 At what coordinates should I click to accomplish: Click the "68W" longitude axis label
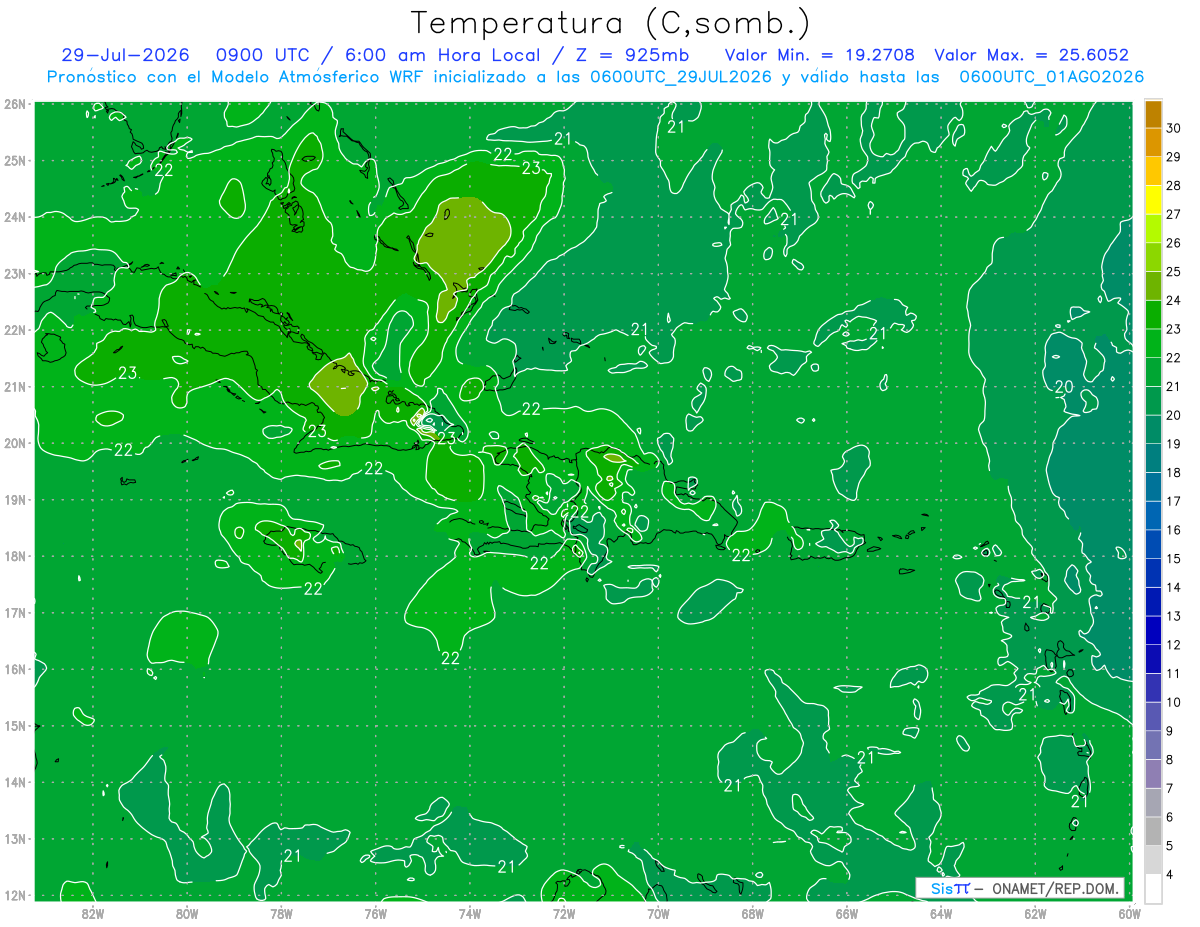[752, 913]
